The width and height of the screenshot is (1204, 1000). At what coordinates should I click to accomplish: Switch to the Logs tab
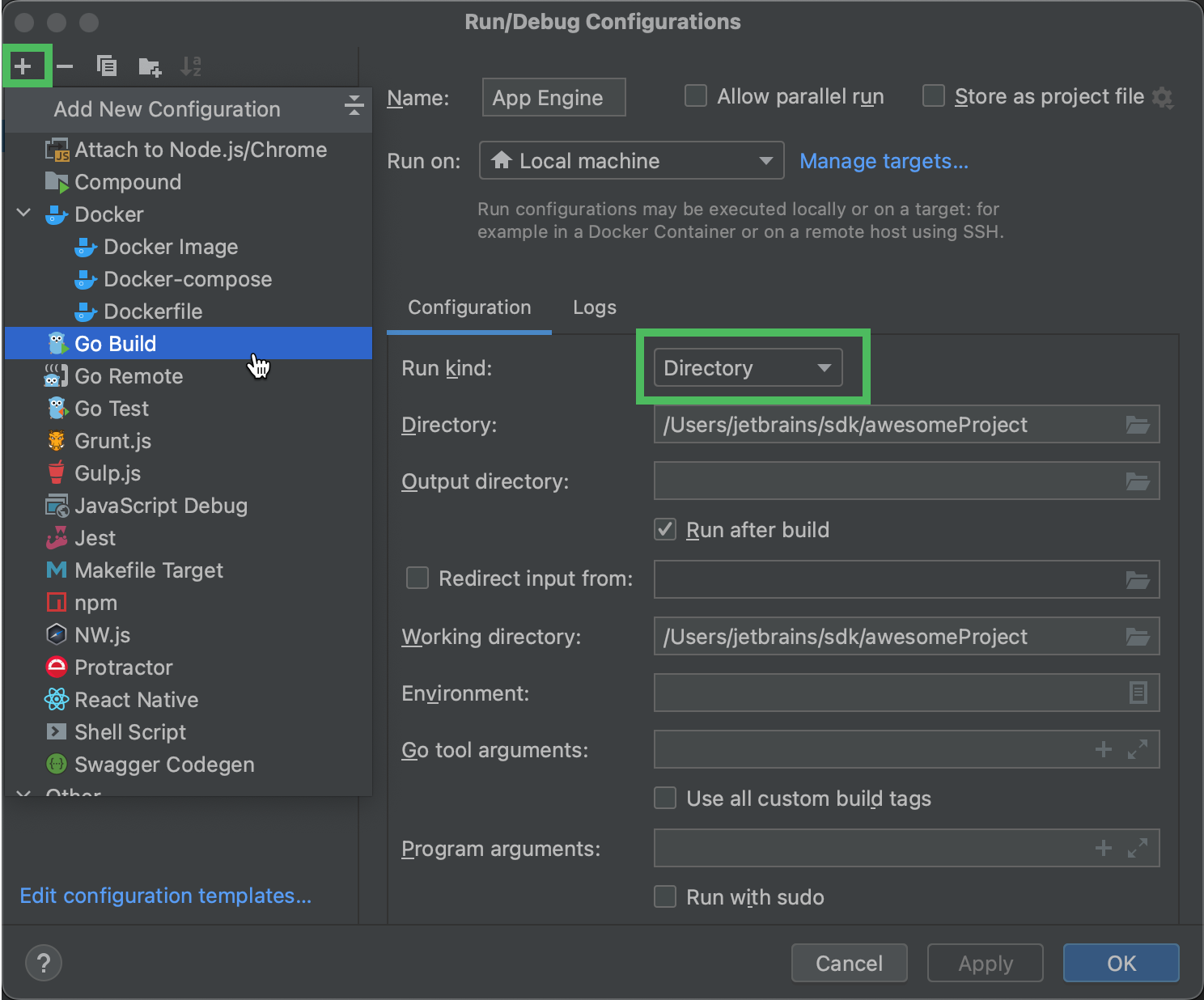point(594,307)
